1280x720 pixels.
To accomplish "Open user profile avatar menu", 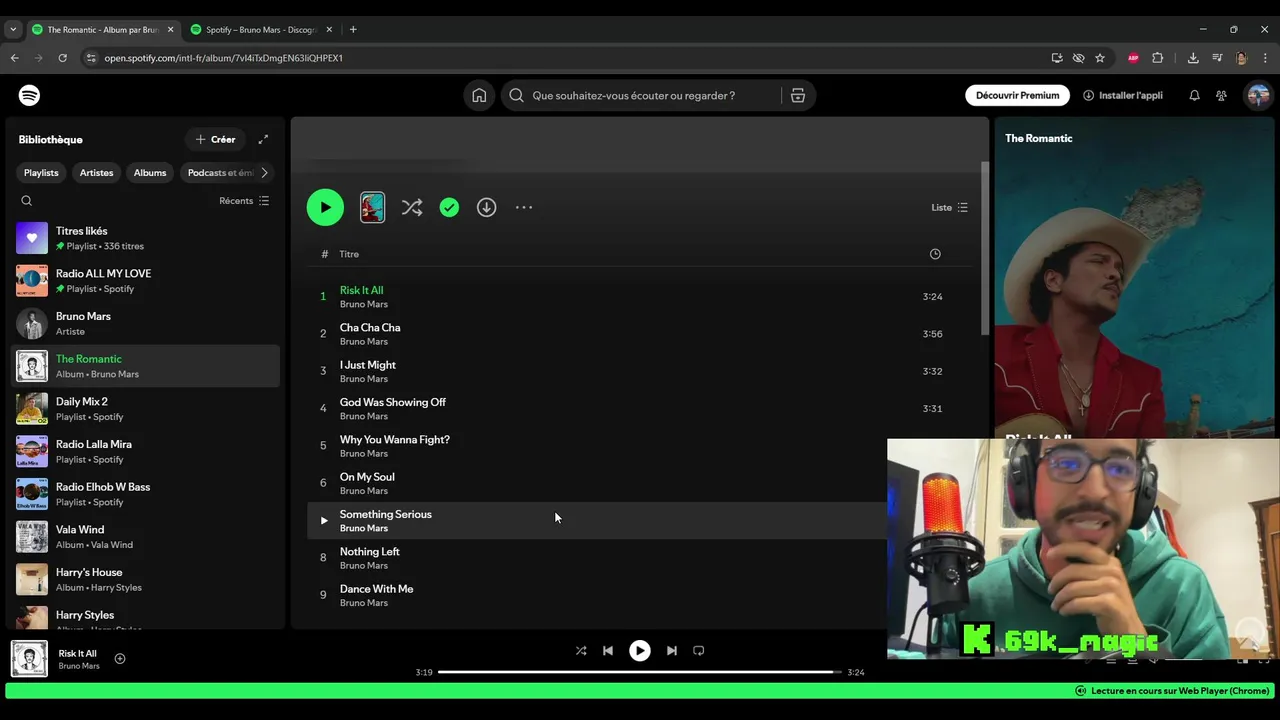I will tap(1258, 96).
